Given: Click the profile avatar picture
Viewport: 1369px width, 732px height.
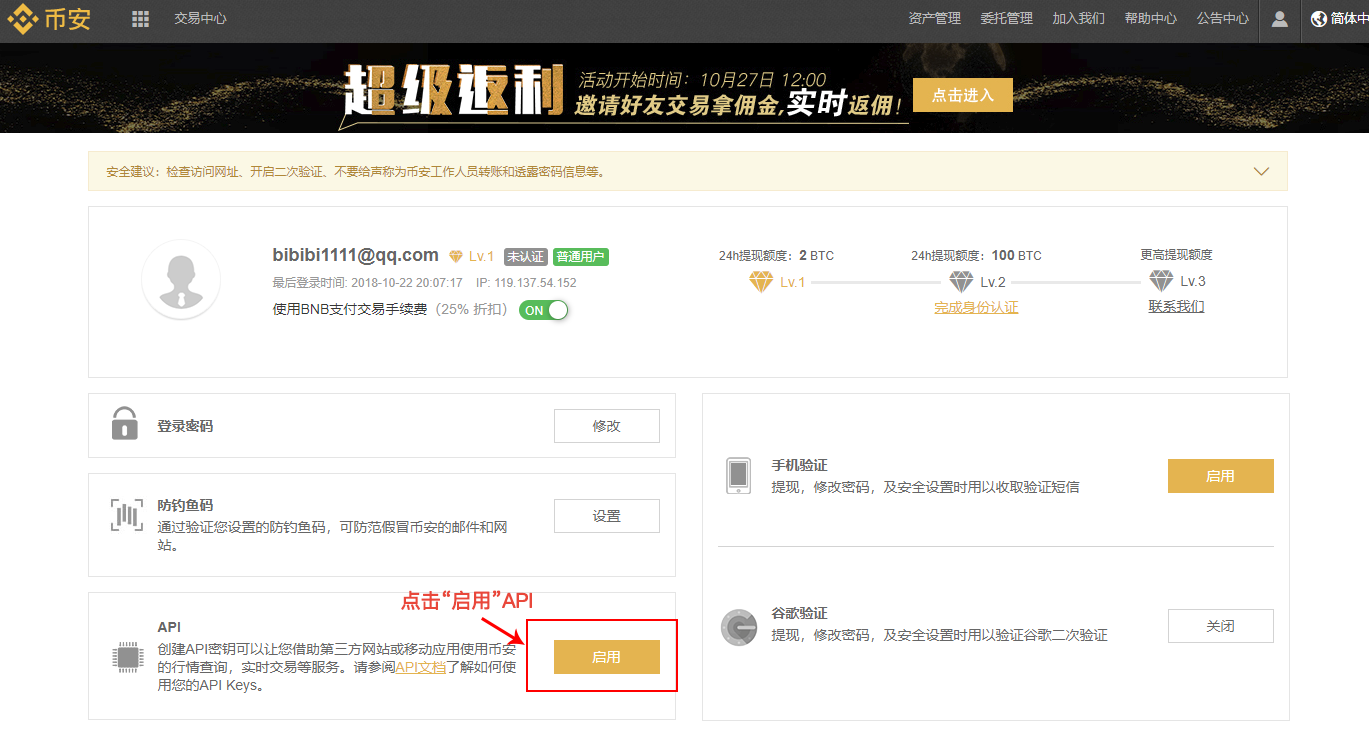Looking at the screenshot, I should (x=180, y=279).
